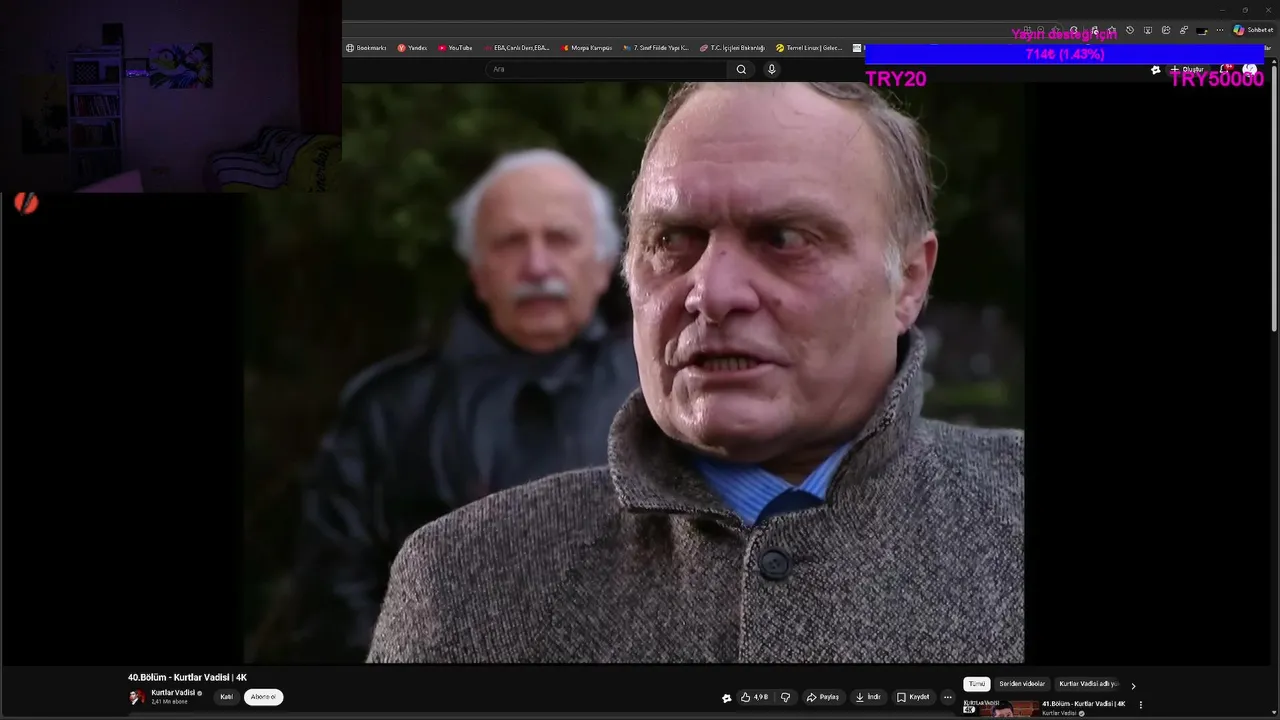The width and height of the screenshot is (1280, 720).
Task: Show the next filter chips with the chevron
Action: click(1133, 686)
